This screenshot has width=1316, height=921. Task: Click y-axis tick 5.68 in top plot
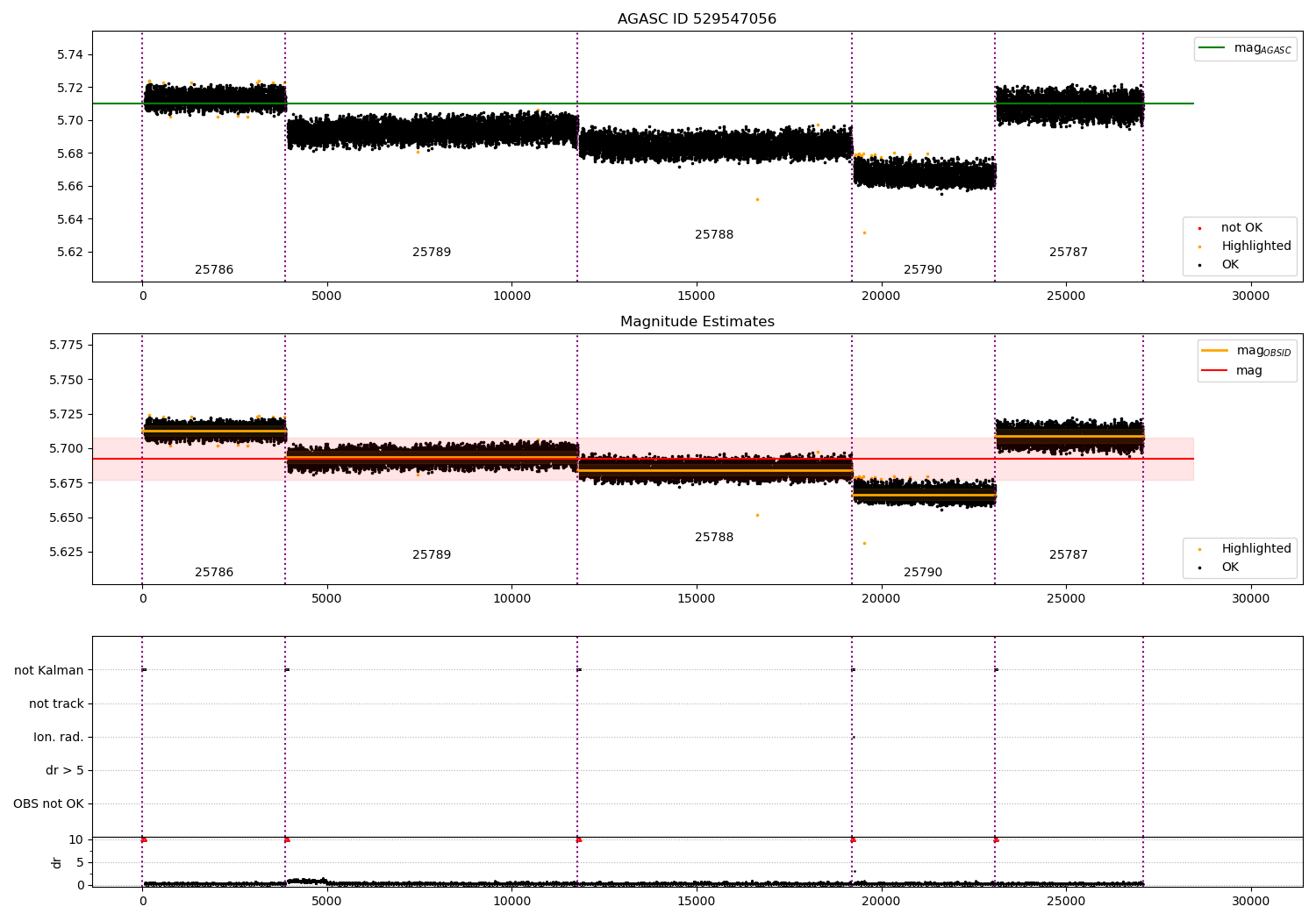tap(69, 153)
